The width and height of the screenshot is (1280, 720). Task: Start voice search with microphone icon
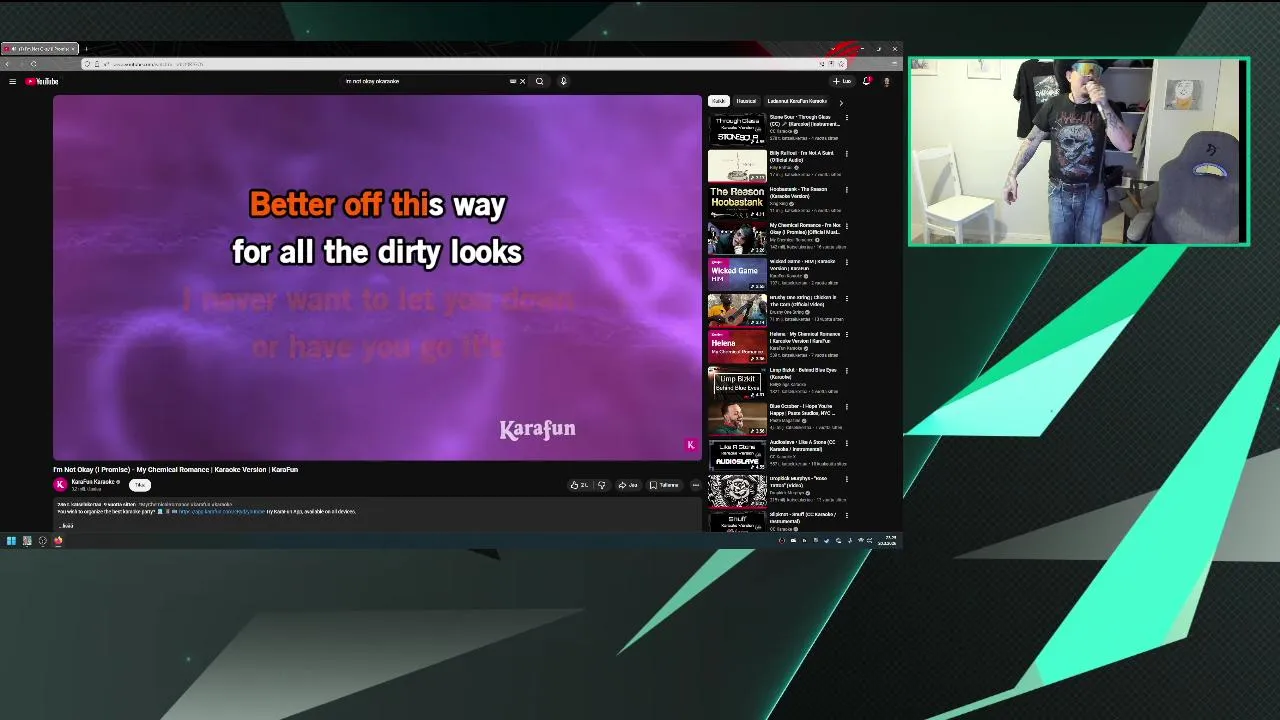point(563,81)
